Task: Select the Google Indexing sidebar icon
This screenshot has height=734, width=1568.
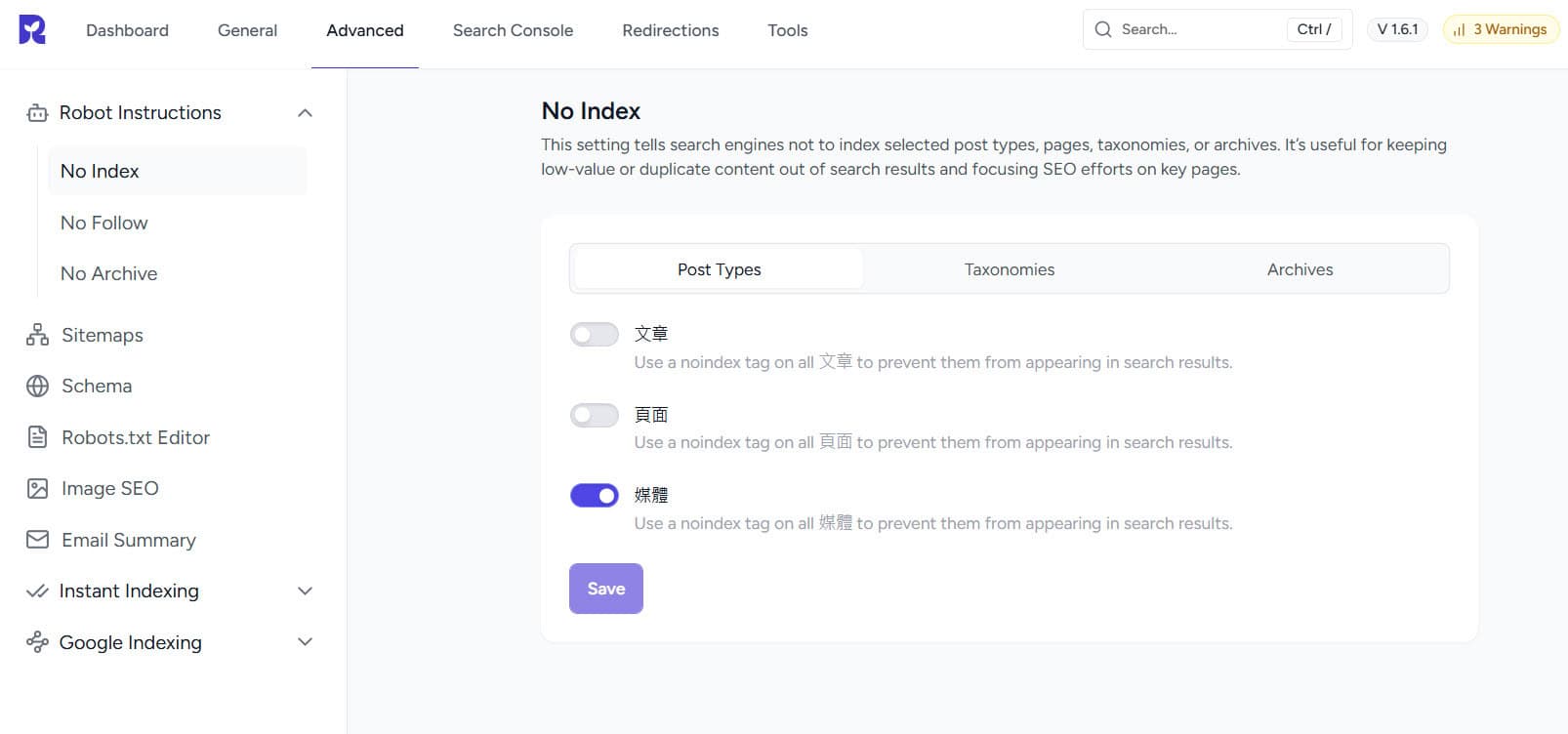Action: (36, 642)
